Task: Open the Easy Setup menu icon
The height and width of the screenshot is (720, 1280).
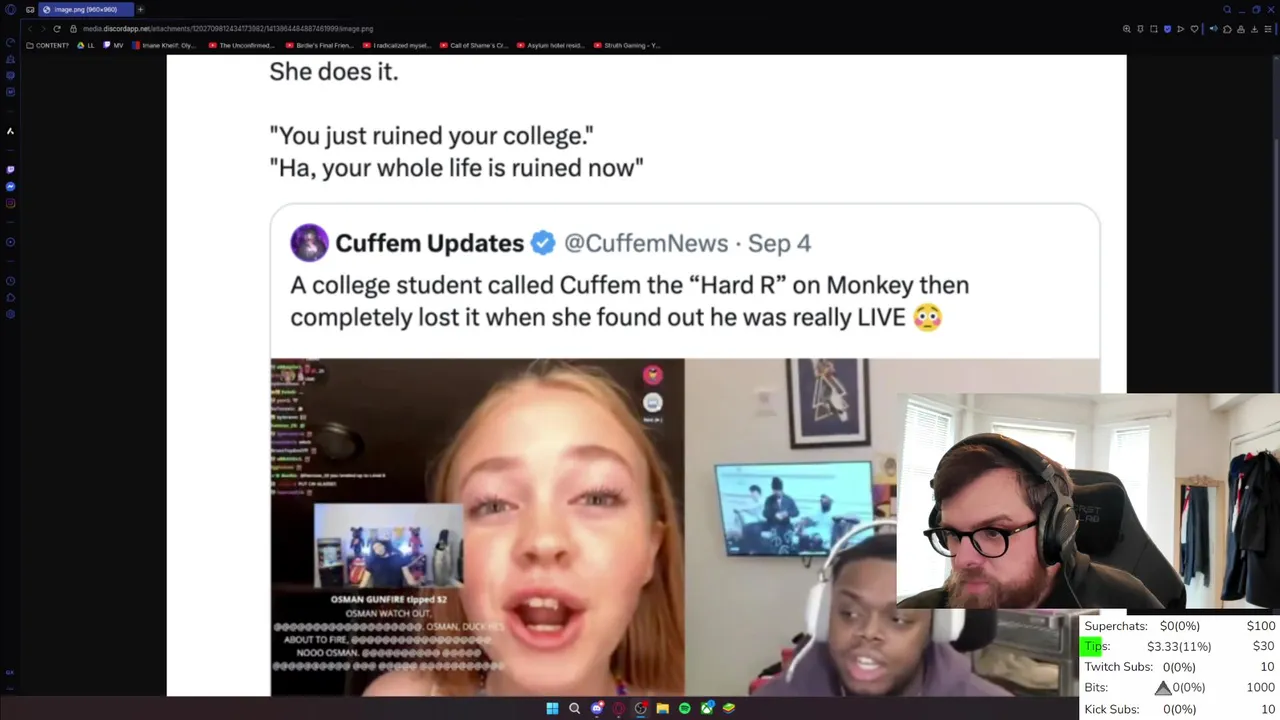Action: 1268,29
